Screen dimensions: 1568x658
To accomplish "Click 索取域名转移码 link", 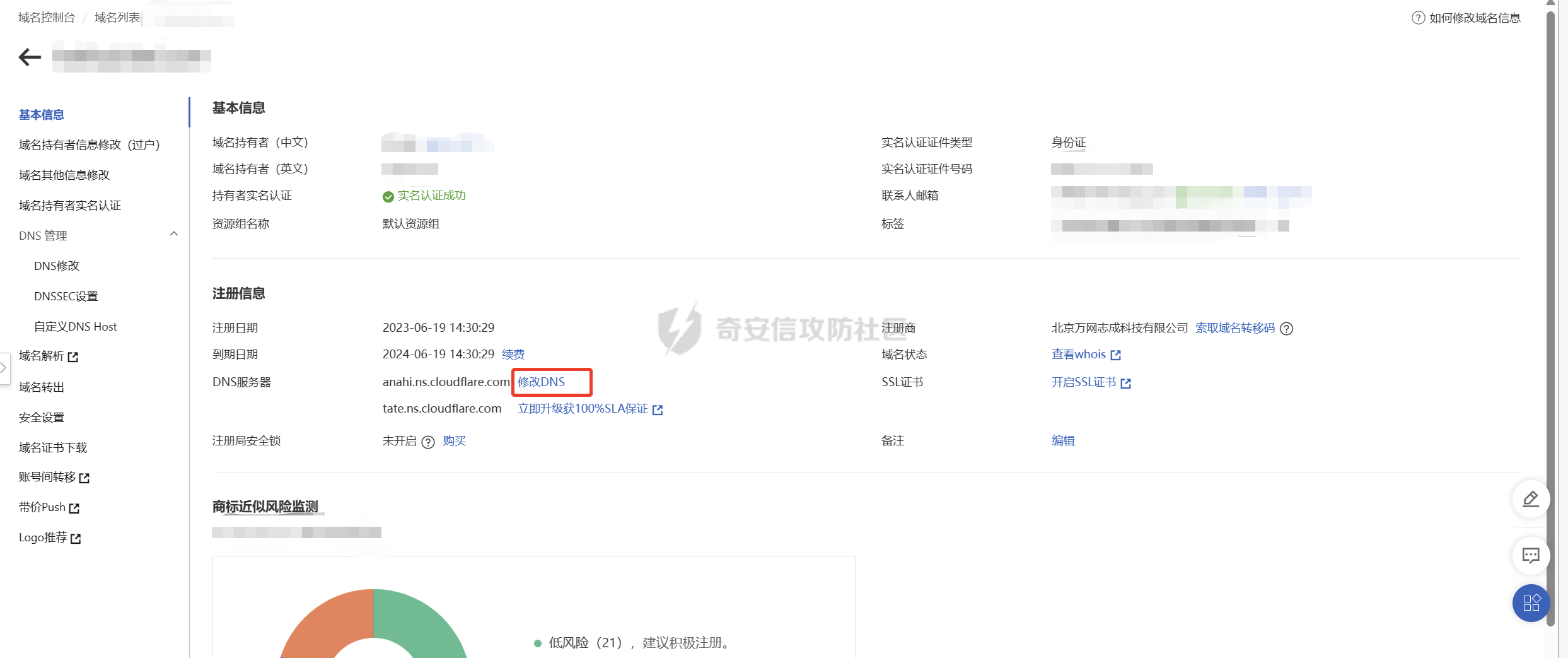I will point(1235,328).
